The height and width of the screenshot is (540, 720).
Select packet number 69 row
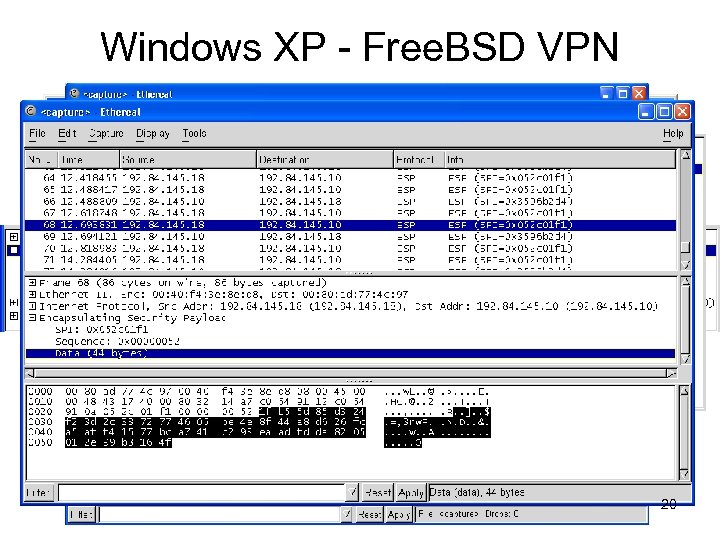pos(350,237)
